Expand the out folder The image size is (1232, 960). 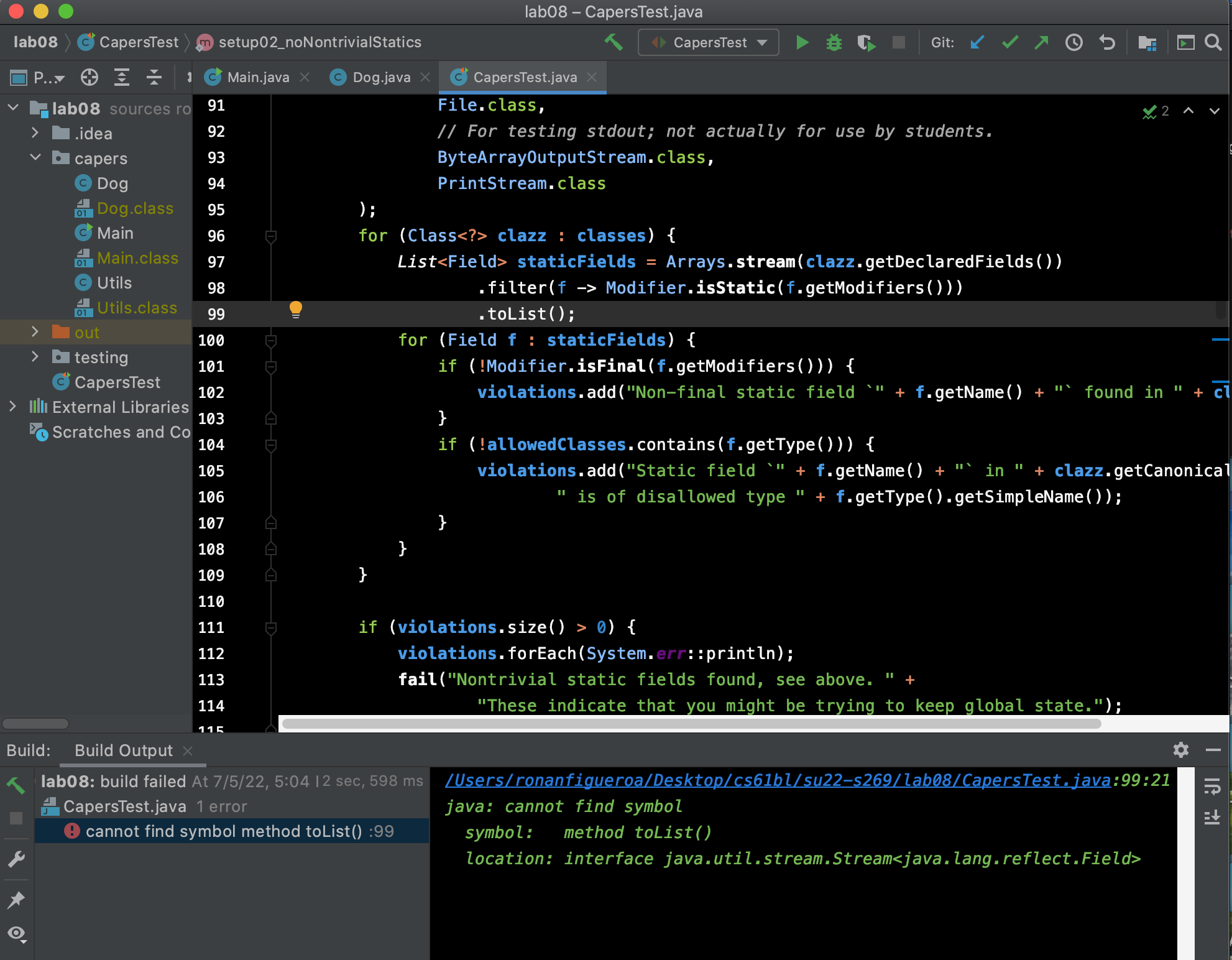35,332
